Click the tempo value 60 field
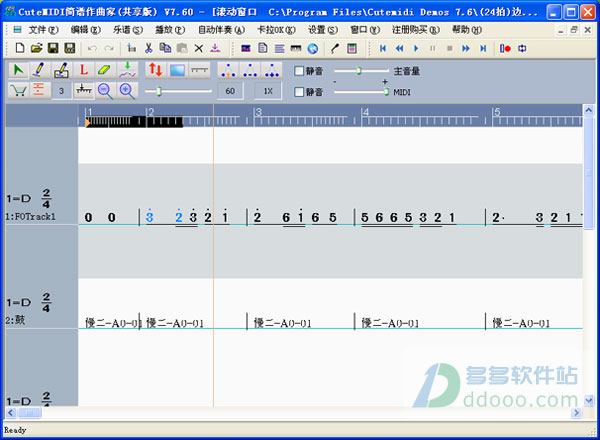This screenshot has height=440, width=600. (230, 91)
